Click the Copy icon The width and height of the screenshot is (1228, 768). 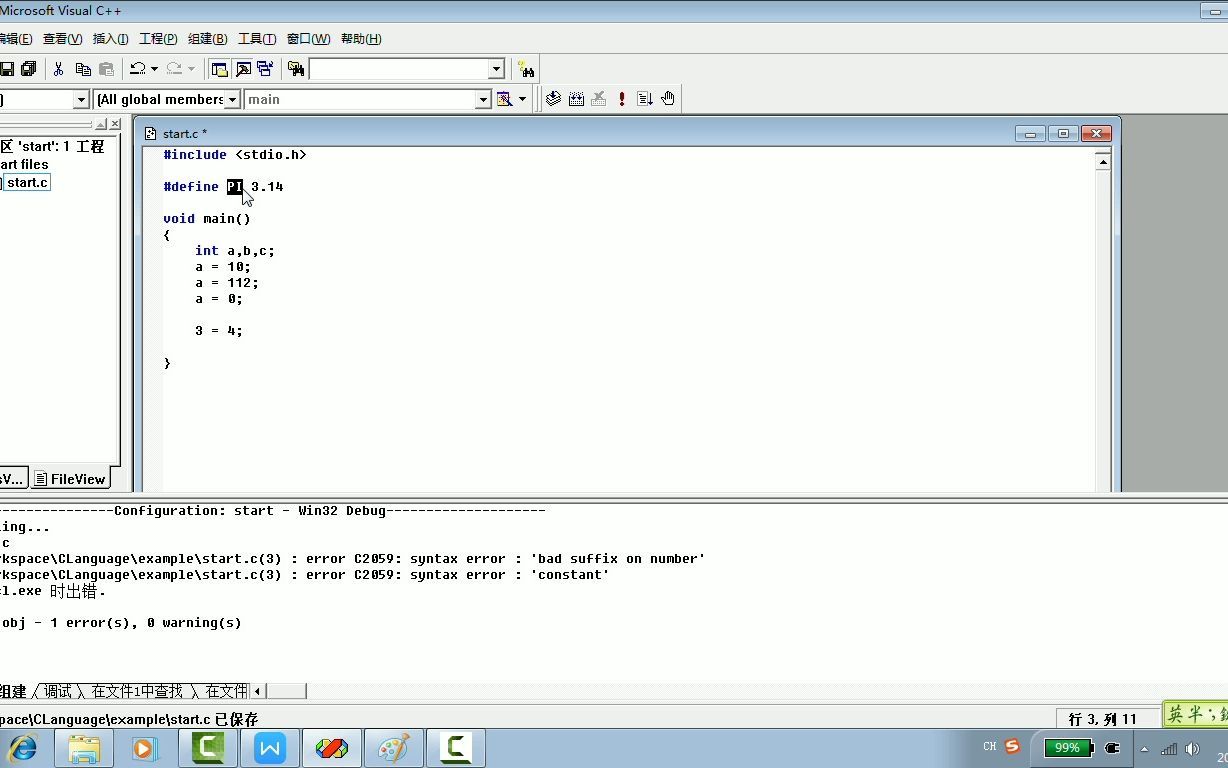pos(83,69)
